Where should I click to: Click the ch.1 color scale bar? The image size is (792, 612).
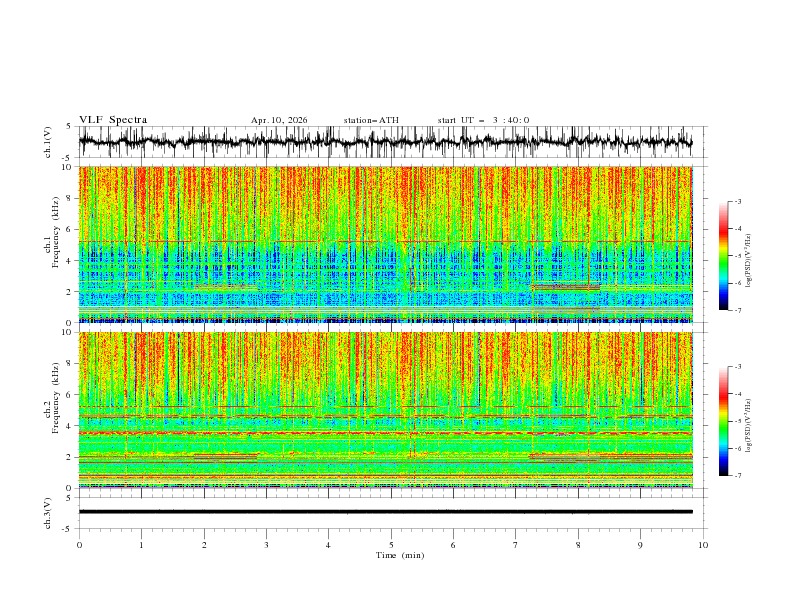tap(723, 255)
